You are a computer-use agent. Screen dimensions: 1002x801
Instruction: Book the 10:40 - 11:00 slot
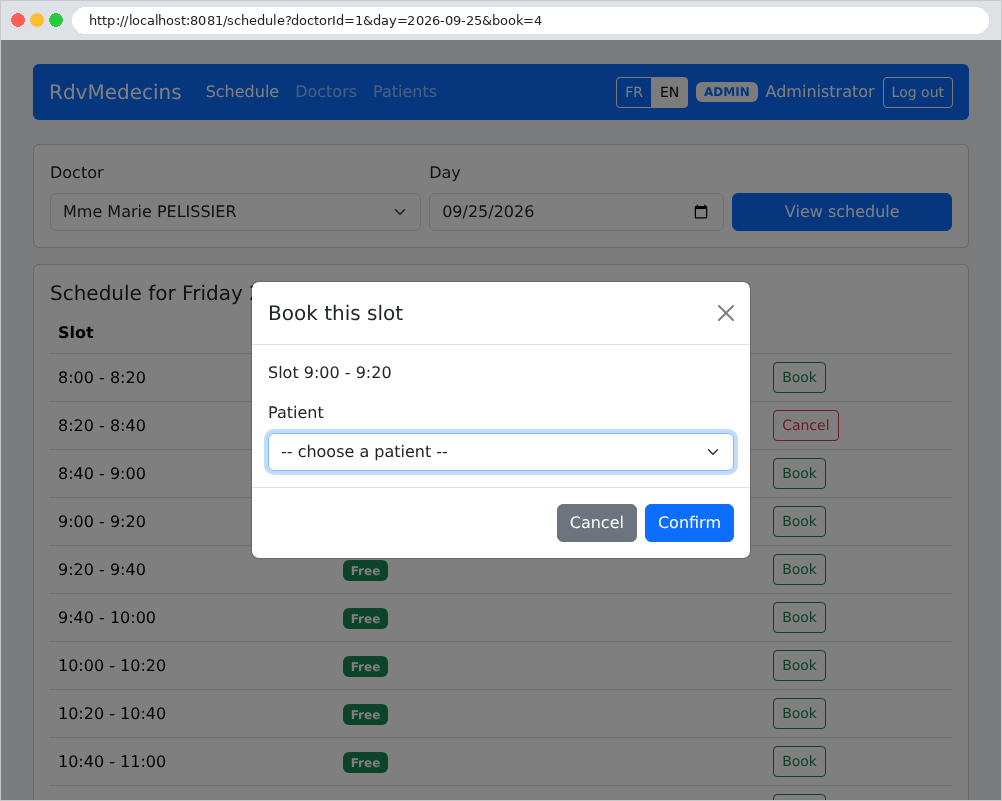click(799, 761)
